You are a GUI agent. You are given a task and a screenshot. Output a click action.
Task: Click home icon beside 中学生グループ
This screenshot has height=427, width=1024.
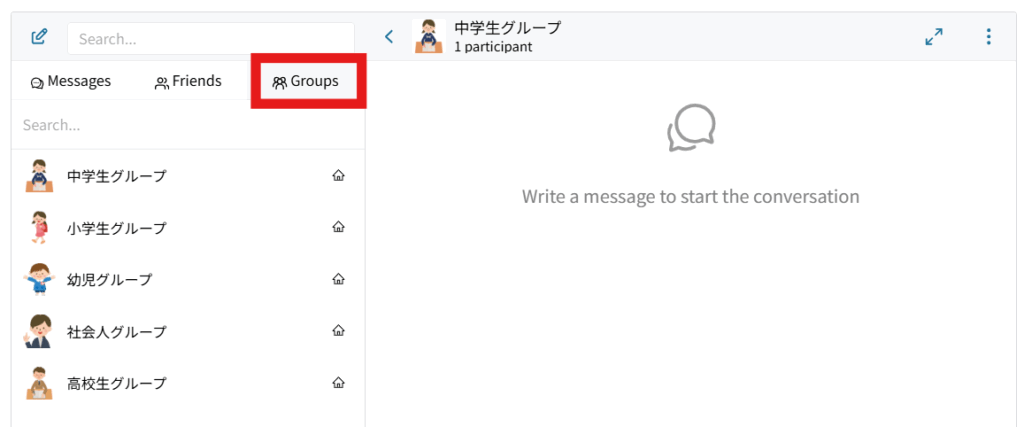click(338, 176)
